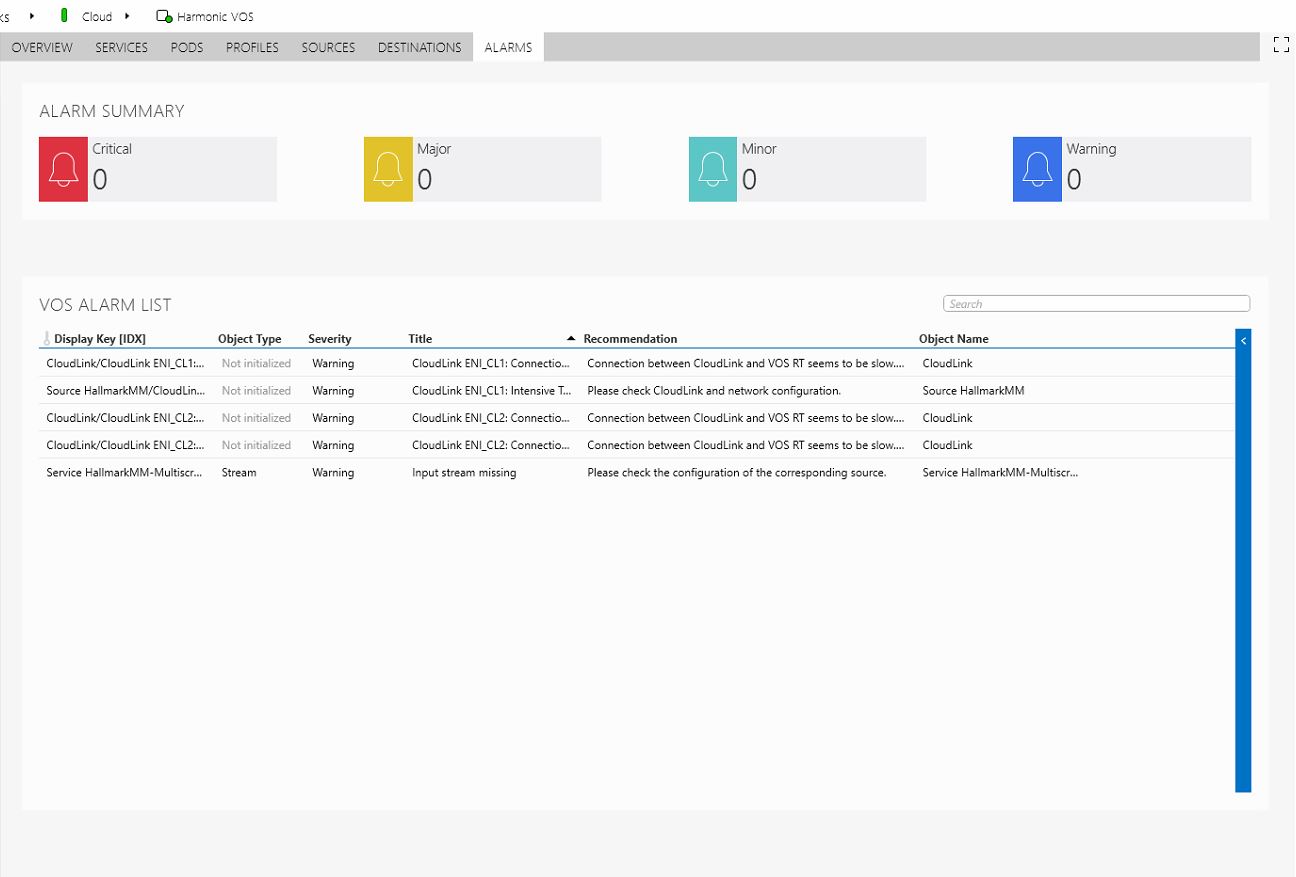This screenshot has width=1296, height=877.
Task: Click the green Cloud status icon
Action: click(x=65, y=15)
